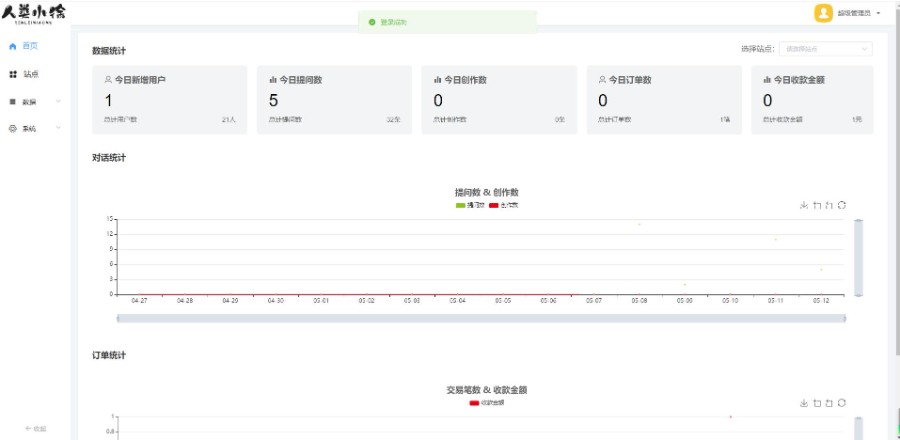Click the 交易笔数 & 收款金额 chart title
Viewport: 900px width, 440px height.
click(487, 390)
